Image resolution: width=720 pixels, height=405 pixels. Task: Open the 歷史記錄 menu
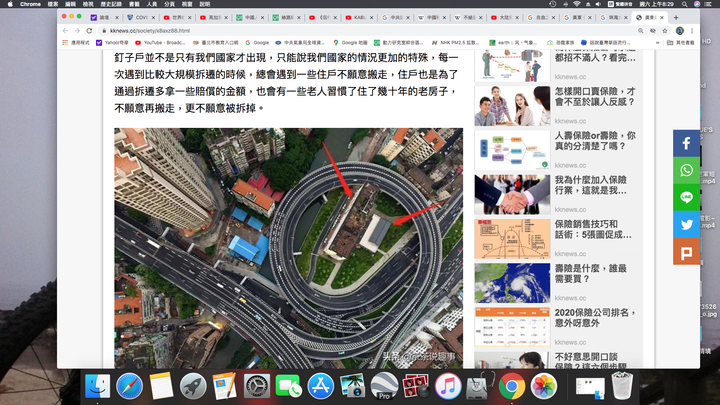coord(111,4)
